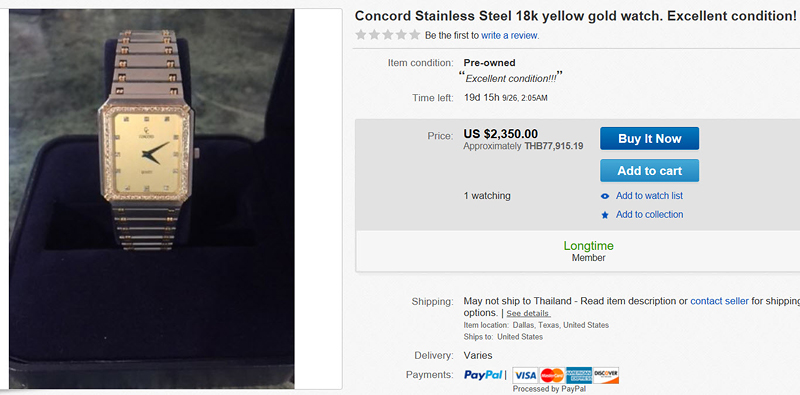Click Add to watch list link

649,196
